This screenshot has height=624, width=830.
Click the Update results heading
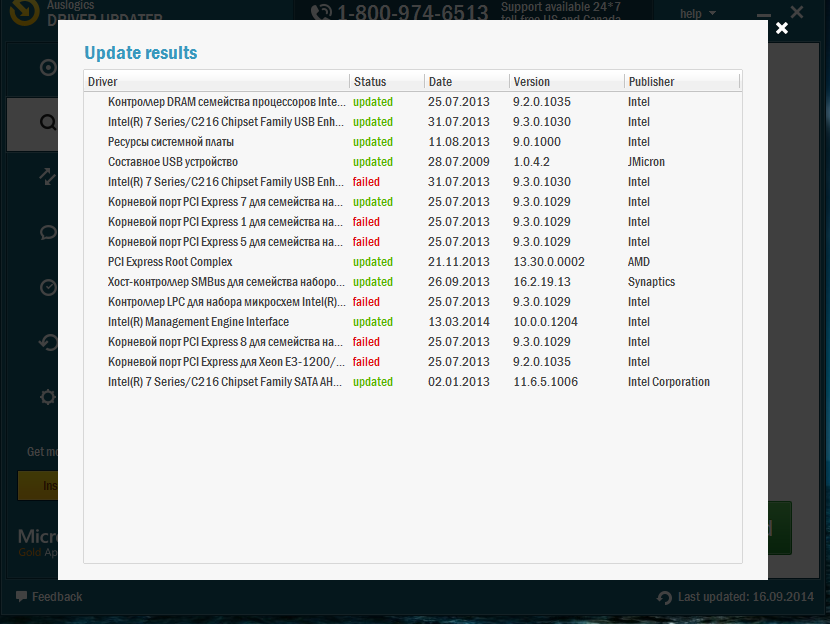[141, 53]
